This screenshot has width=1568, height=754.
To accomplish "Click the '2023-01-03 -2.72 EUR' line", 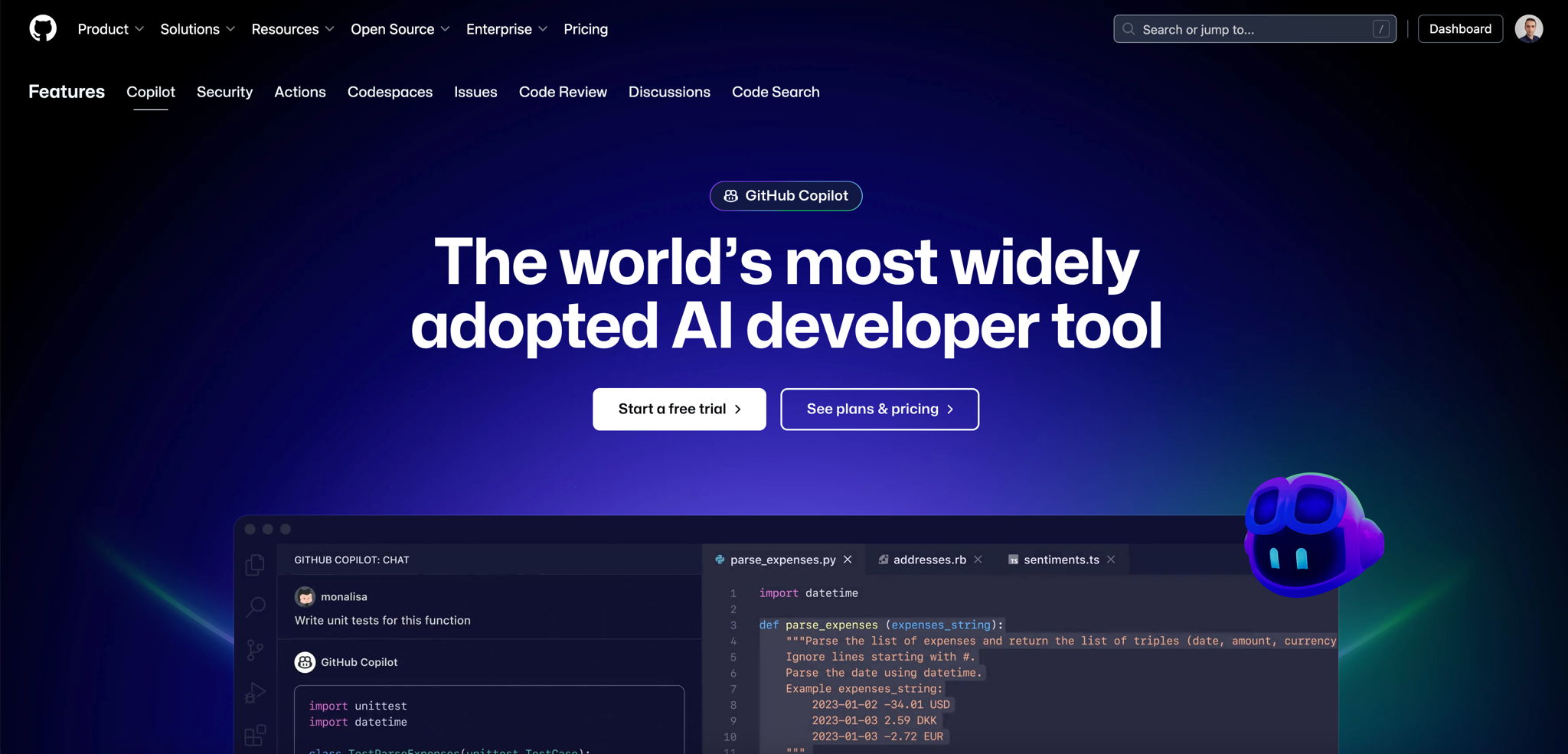I will [x=877, y=736].
